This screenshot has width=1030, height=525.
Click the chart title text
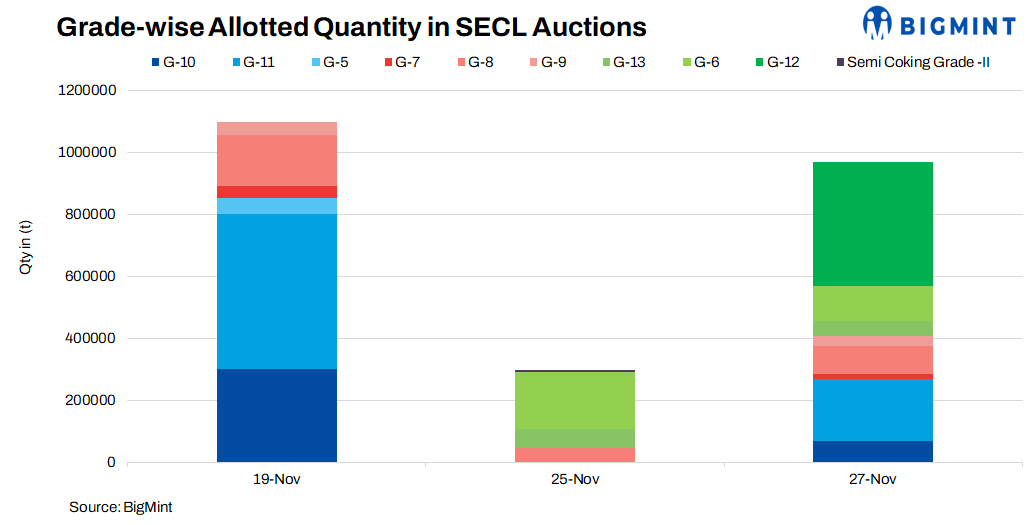click(x=351, y=27)
